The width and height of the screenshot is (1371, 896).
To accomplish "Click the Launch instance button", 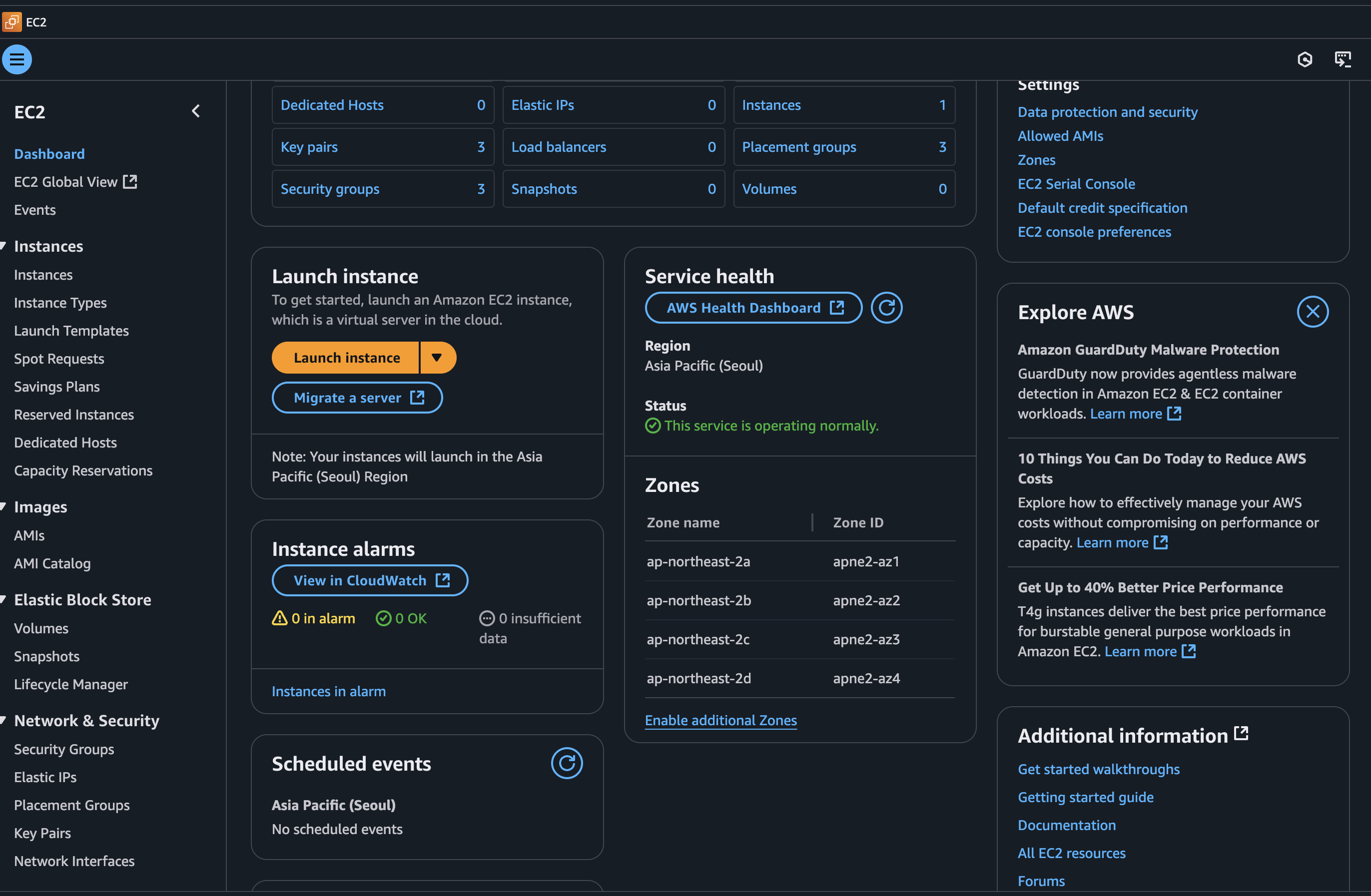I will click(346, 358).
